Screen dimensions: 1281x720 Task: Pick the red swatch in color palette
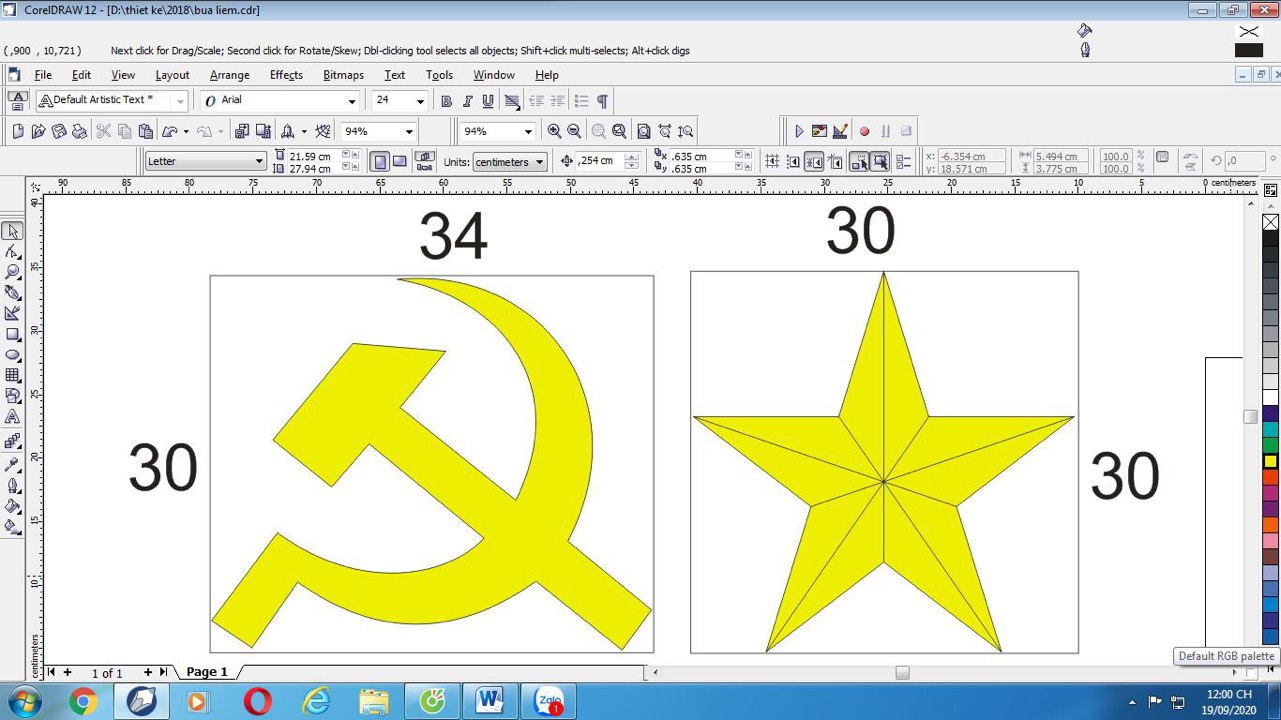click(x=1270, y=477)
